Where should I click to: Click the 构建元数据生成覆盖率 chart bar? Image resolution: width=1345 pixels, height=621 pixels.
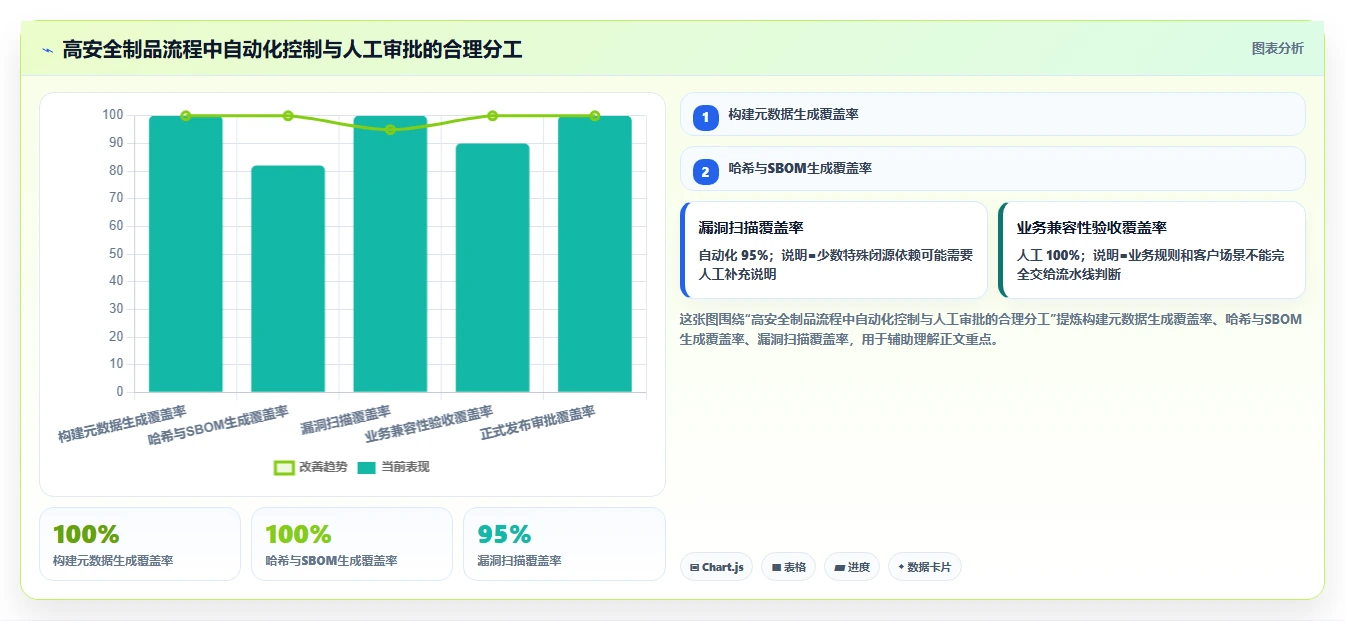(x=186, y=254)
